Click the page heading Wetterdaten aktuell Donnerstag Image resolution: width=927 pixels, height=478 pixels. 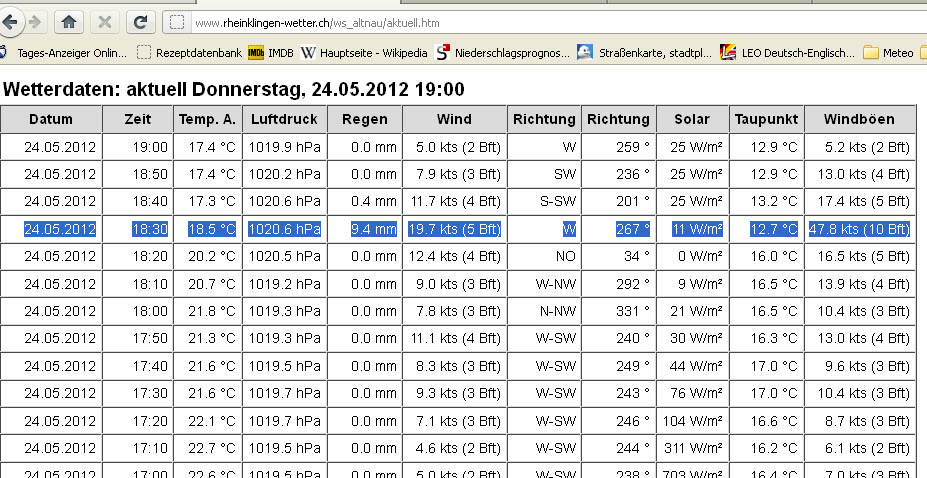point(234,89)
